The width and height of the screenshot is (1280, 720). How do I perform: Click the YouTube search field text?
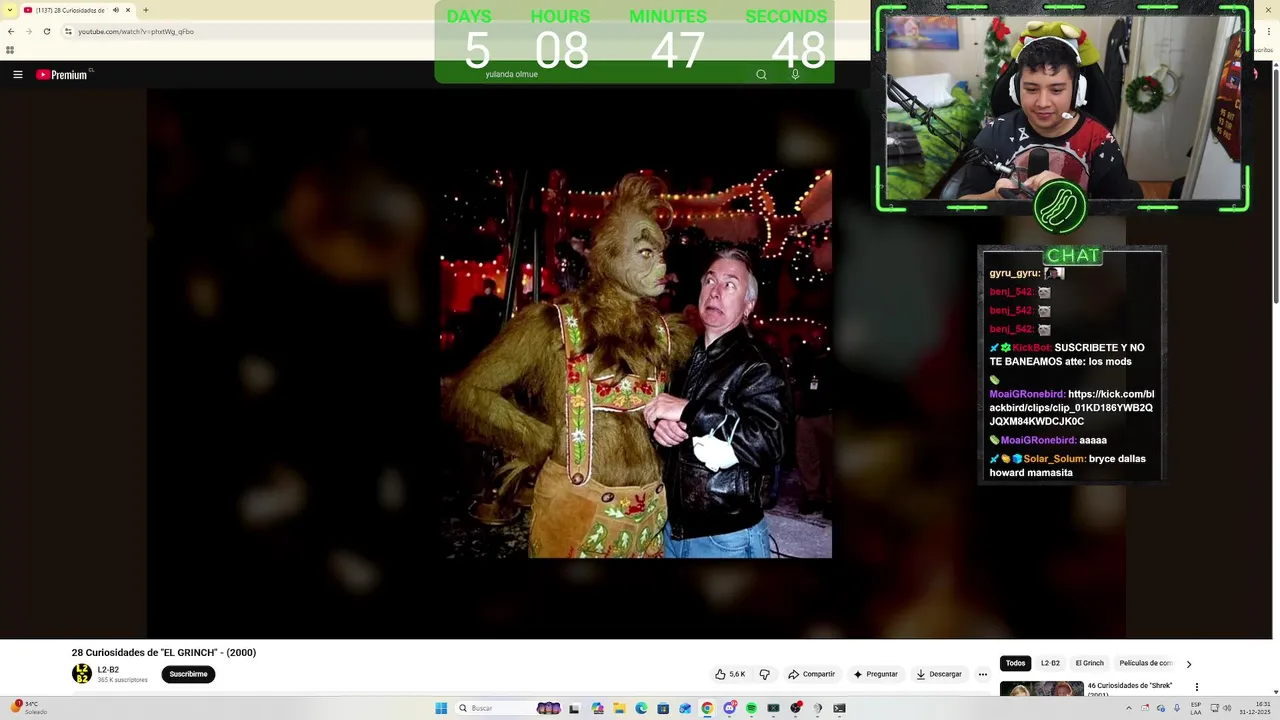coord(511,75)
